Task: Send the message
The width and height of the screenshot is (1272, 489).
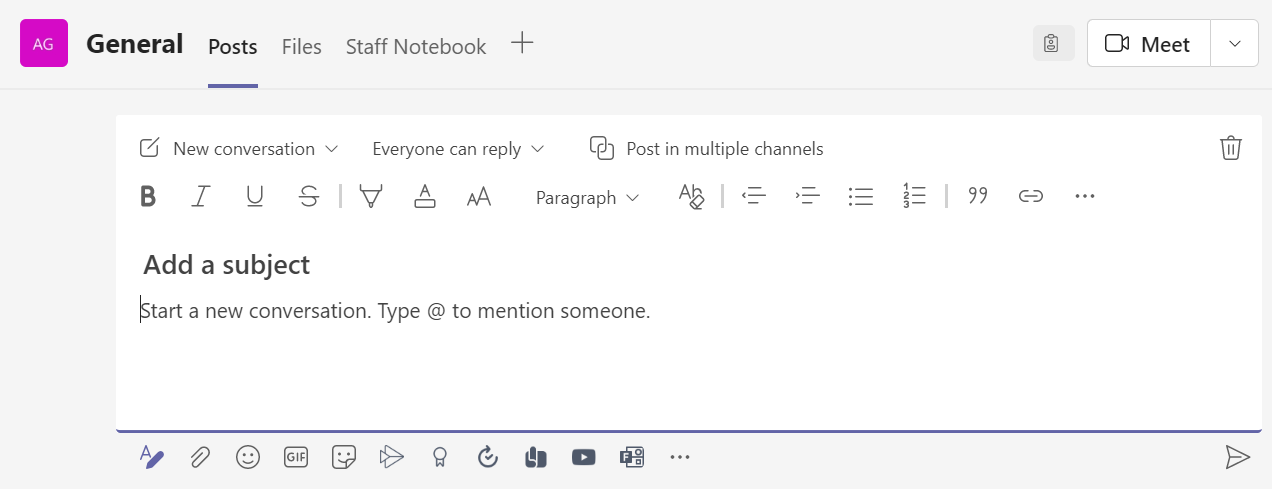Action: point(1238,457)
